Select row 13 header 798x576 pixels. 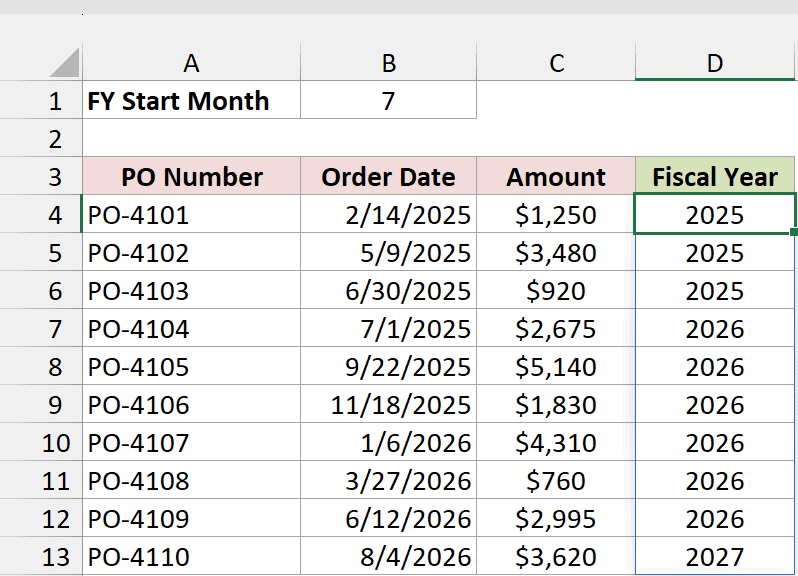tap(41, 556)
